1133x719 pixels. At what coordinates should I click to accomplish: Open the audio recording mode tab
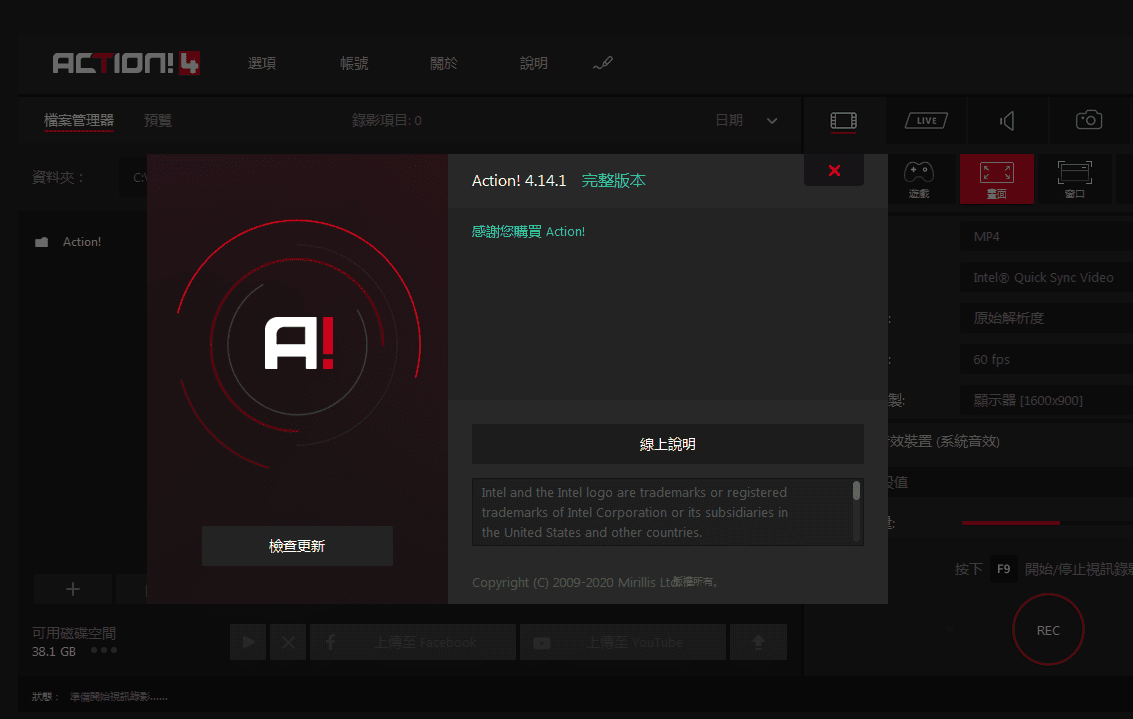1007,121
